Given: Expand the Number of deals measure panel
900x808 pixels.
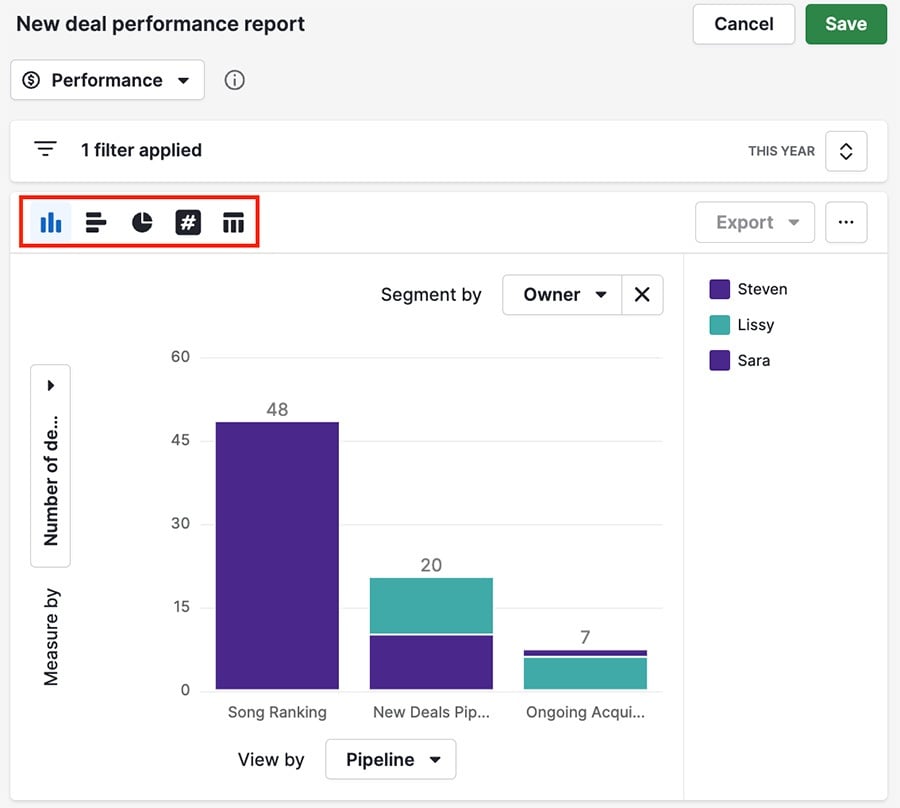Looking at the screenshot, I should 50,385.
